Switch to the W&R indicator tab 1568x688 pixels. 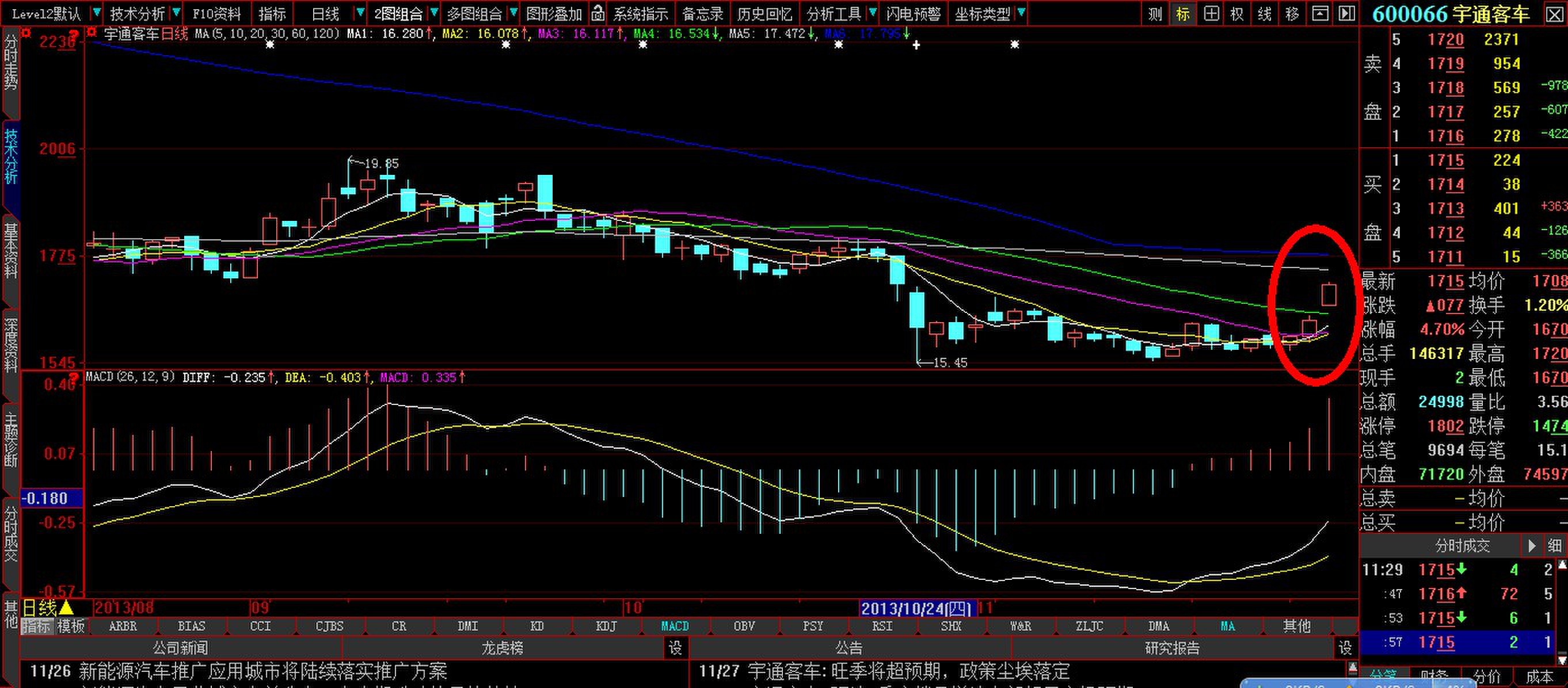1020,626
